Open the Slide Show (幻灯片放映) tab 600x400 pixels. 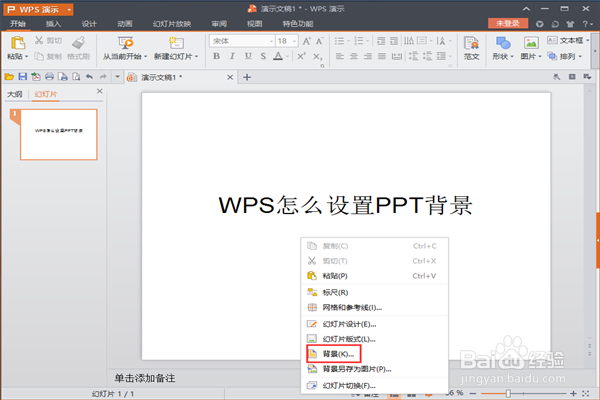point(172,24)
